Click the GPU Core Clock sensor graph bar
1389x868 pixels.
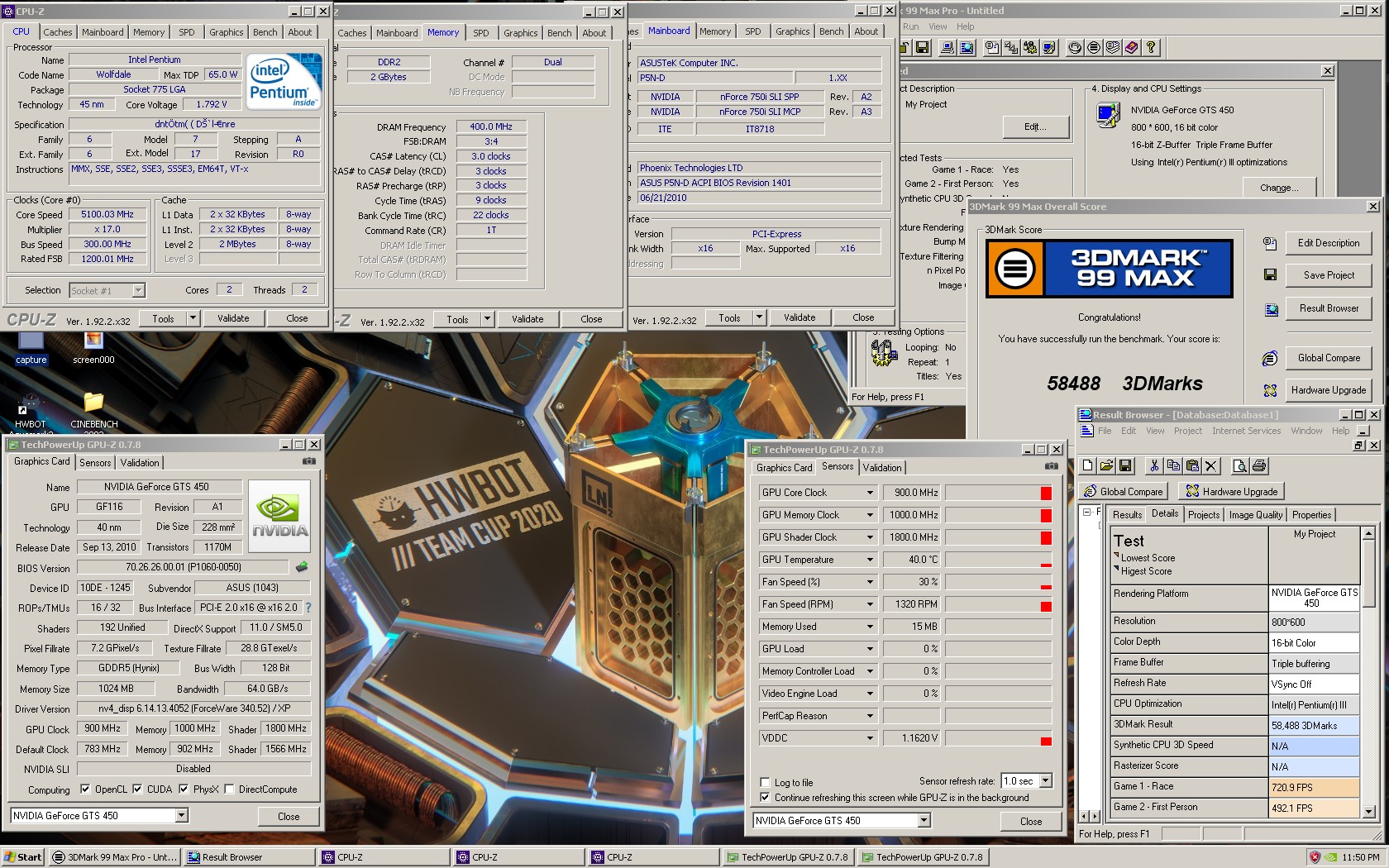click(x=999, y=493)
